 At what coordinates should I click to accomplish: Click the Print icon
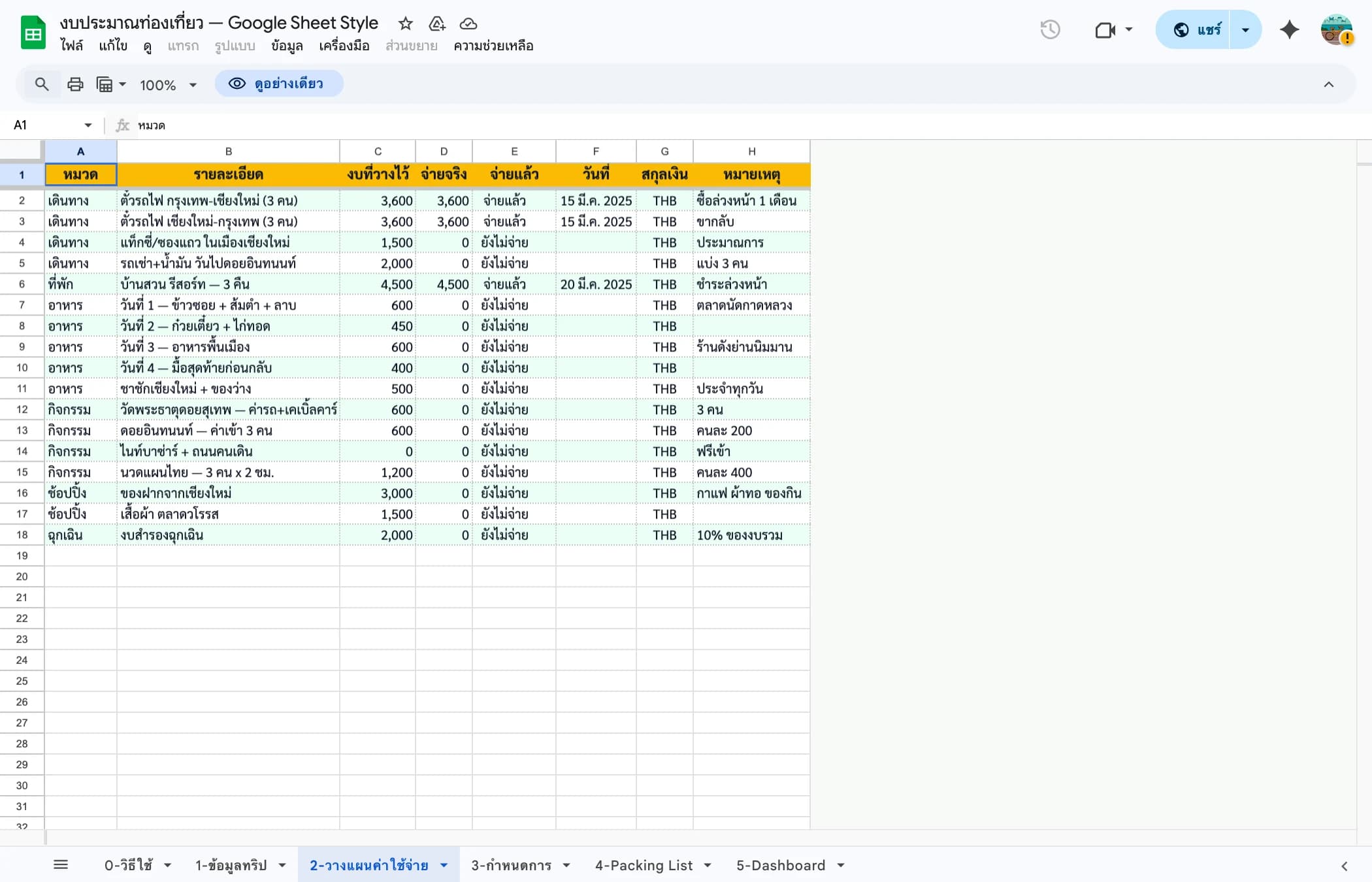coord(74,84)
